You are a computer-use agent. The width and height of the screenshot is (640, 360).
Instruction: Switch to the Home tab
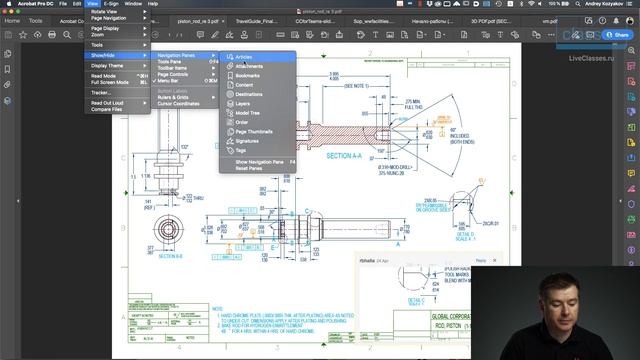click(x=12, y=20)
